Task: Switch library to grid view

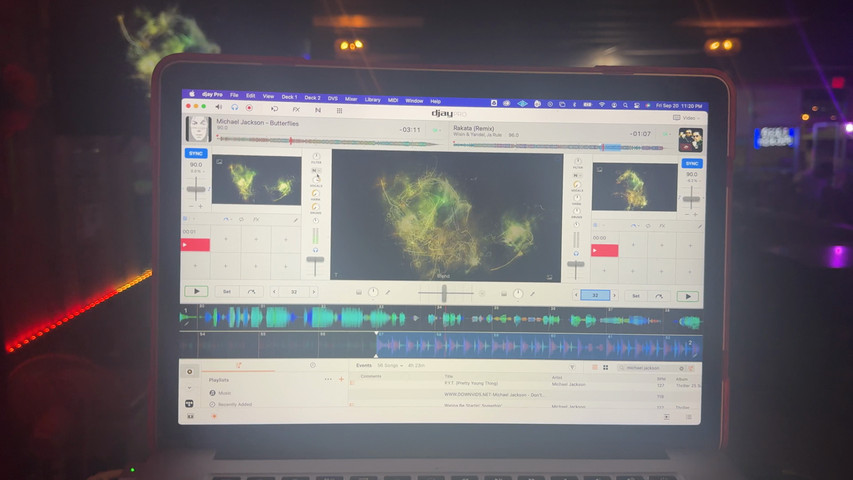Action: tap(605, 368)
